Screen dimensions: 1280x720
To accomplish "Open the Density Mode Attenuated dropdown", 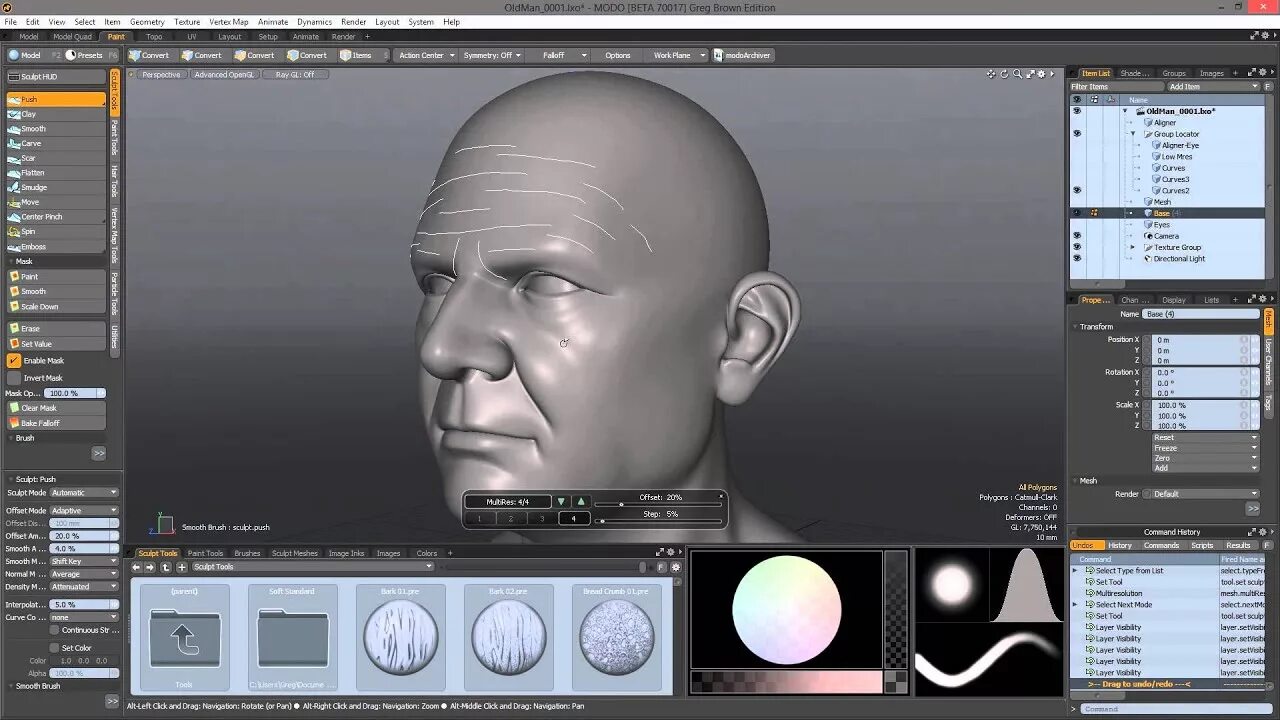I will coord(85,587).
